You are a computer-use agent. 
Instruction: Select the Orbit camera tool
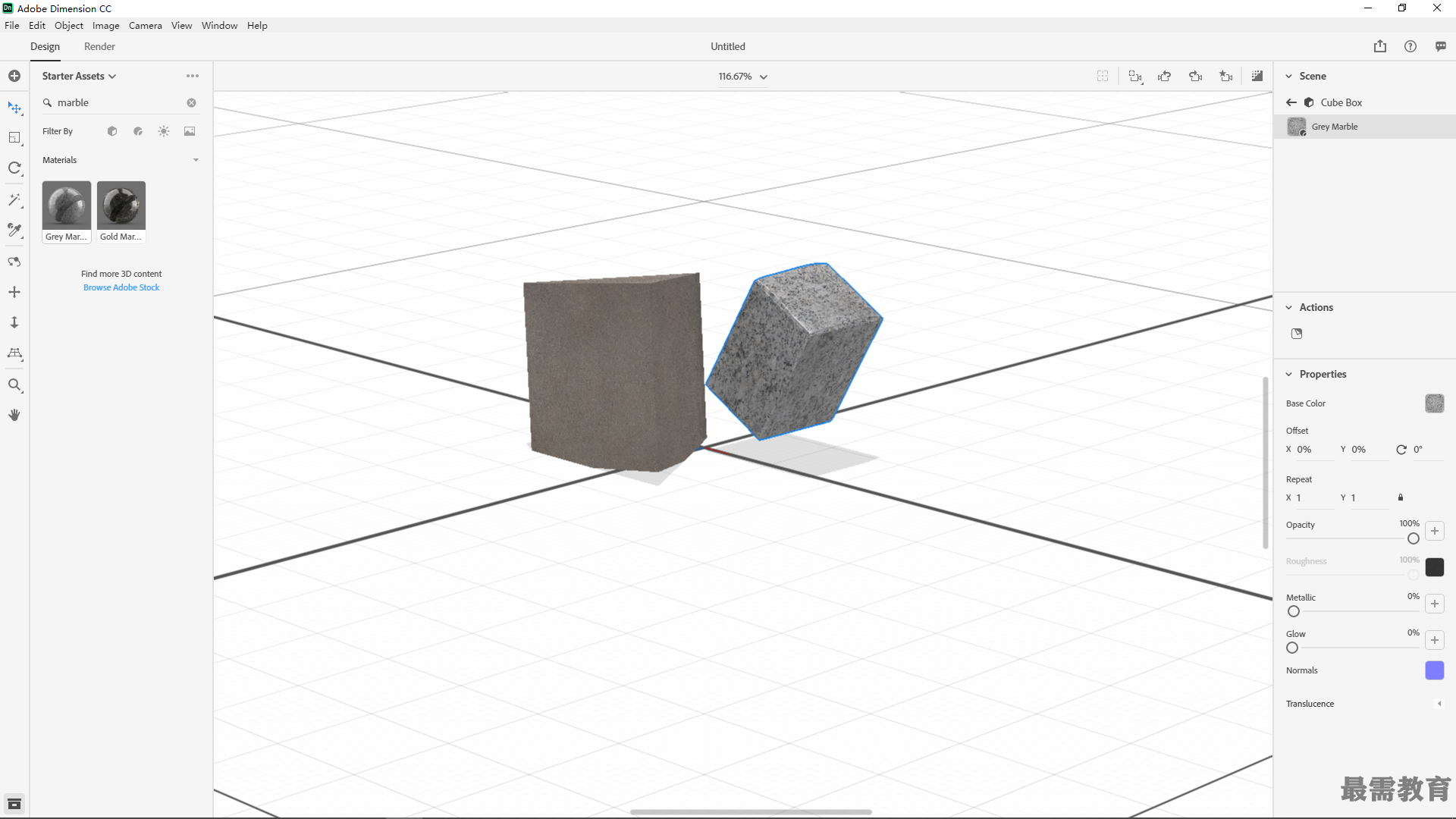[14, 262]
